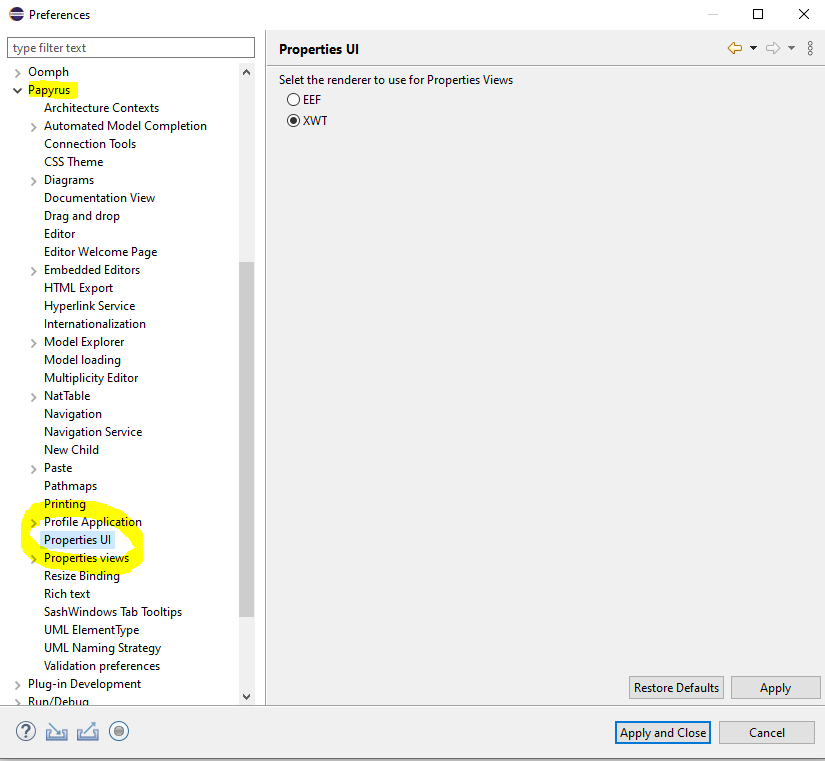The image size is (825, 761).
Task: Click the type filter text field
Action: point(131,47)
